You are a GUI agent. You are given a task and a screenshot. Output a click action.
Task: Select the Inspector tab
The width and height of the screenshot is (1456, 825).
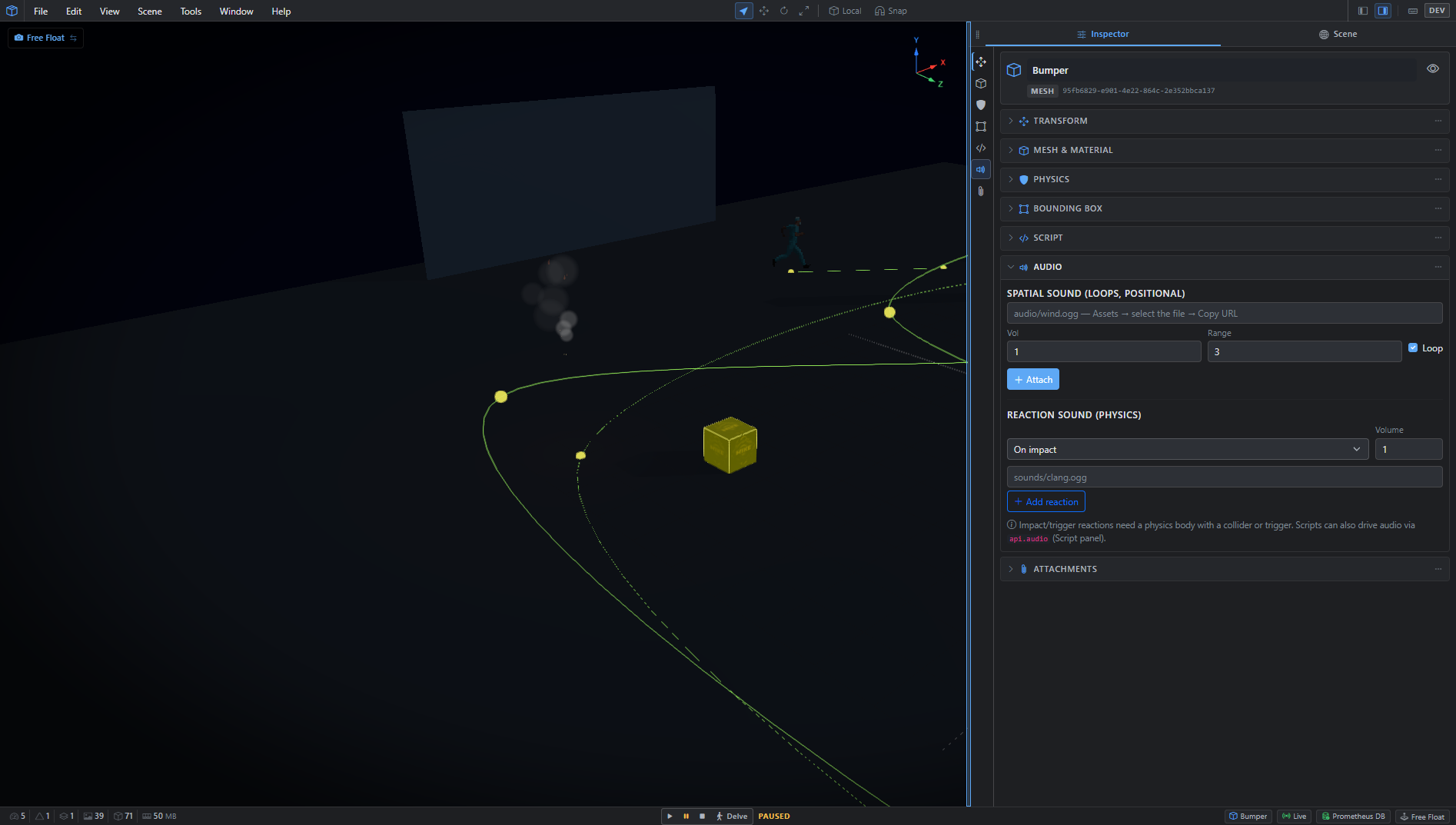pyautogui.click(x=1103, y=34)
